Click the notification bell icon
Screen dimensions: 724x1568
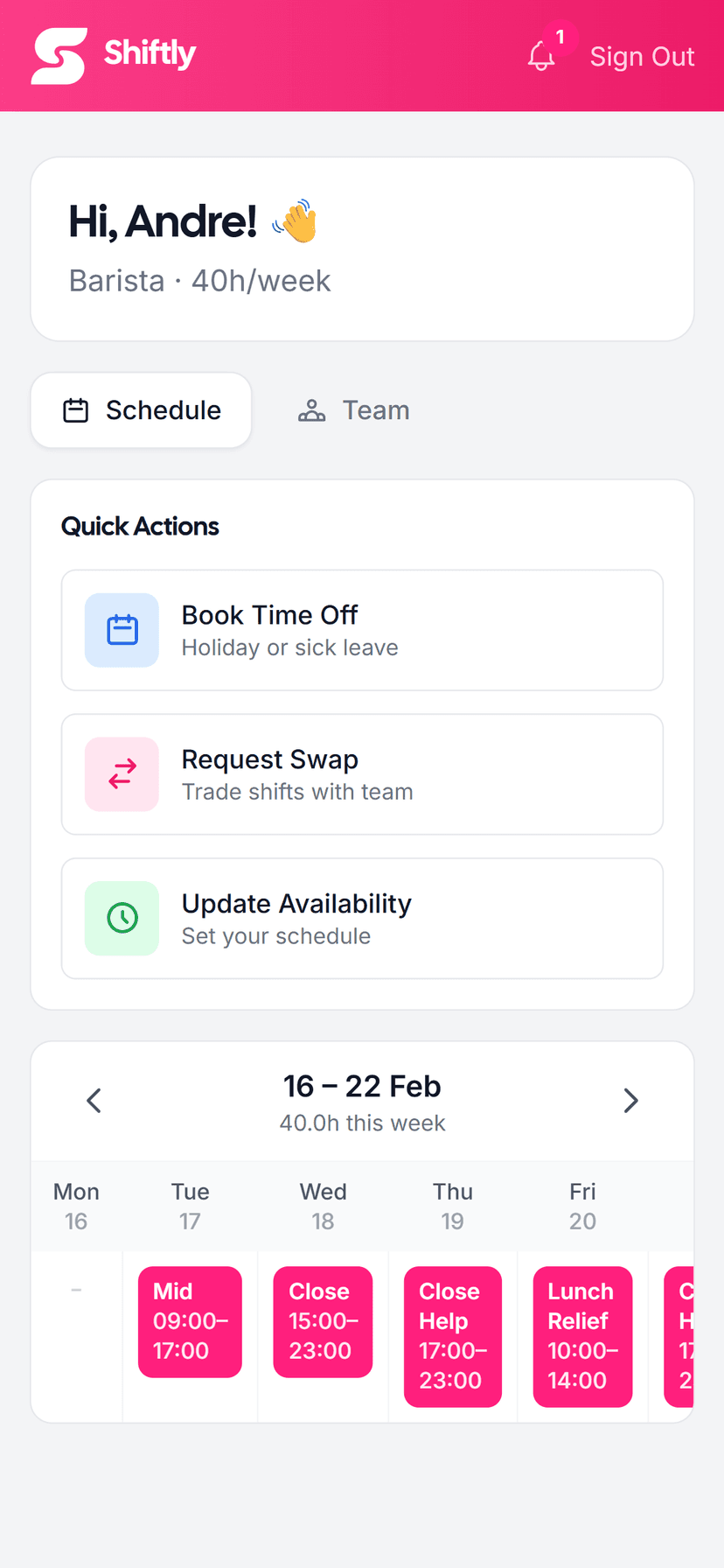pyautogui.click(x=543, y=56)
